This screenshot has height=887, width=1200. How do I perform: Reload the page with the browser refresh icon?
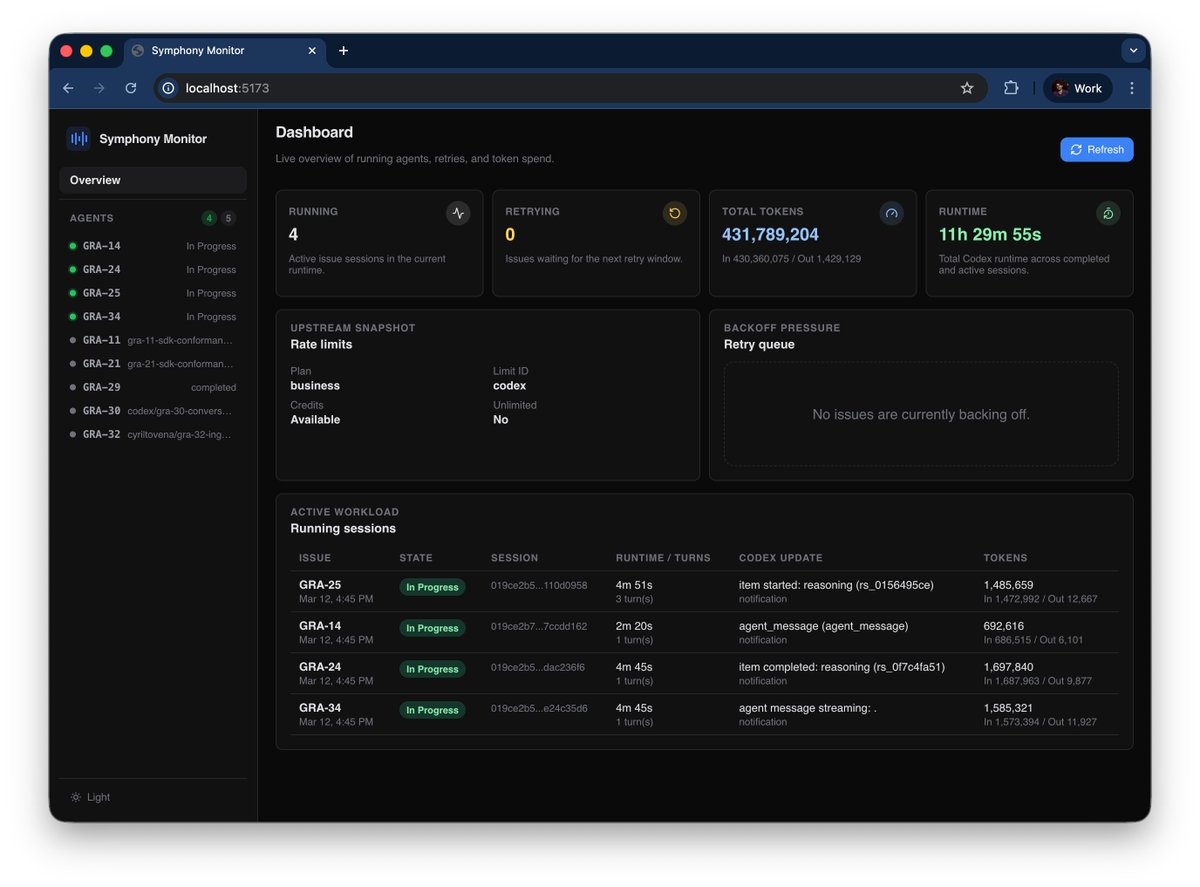[130, 88]
